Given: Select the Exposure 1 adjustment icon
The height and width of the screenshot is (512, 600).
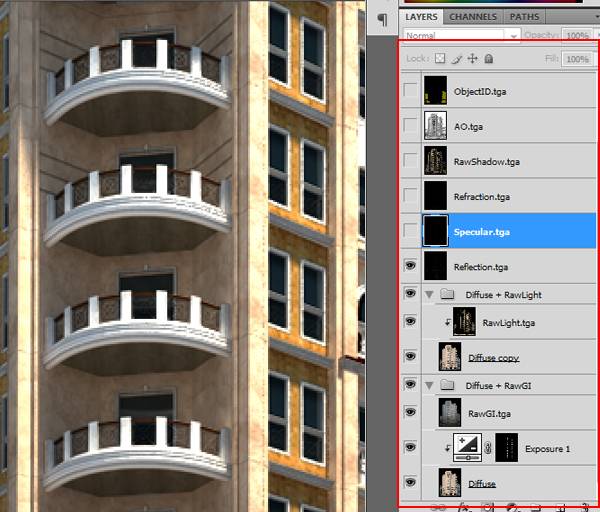Looking at the screenshot, I should coord(467,448).
